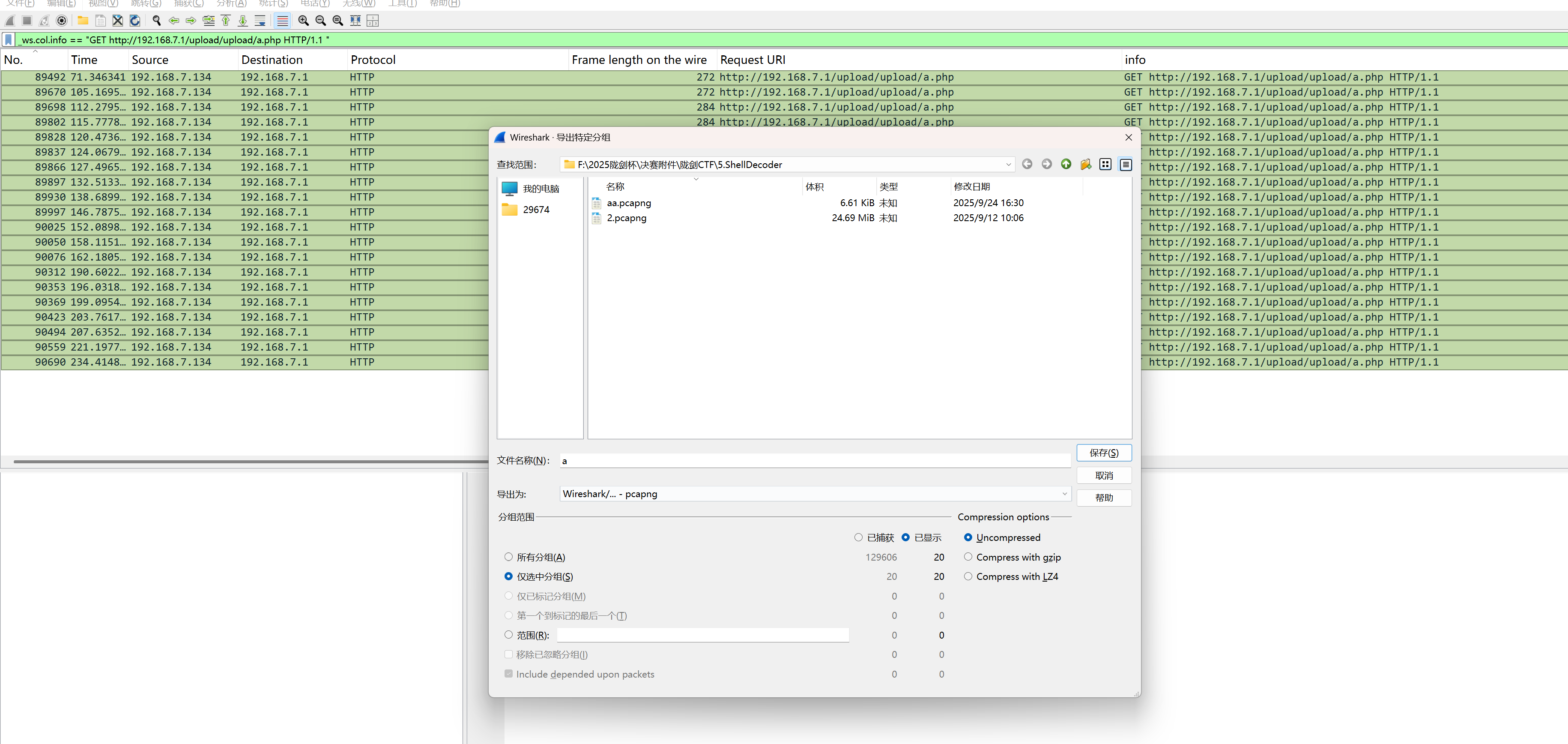Screen dimensions: 1568x744
Task: Choose Compress with gzip option
Action: click(968, 557)
